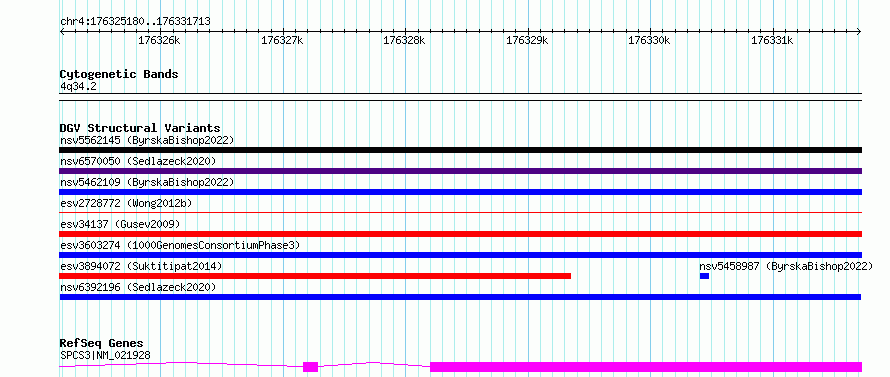The width and height of the screenshot is (890, 377).
Task: Select the blue nsv6392196 variant bar
Action: (x=460, y=297)
